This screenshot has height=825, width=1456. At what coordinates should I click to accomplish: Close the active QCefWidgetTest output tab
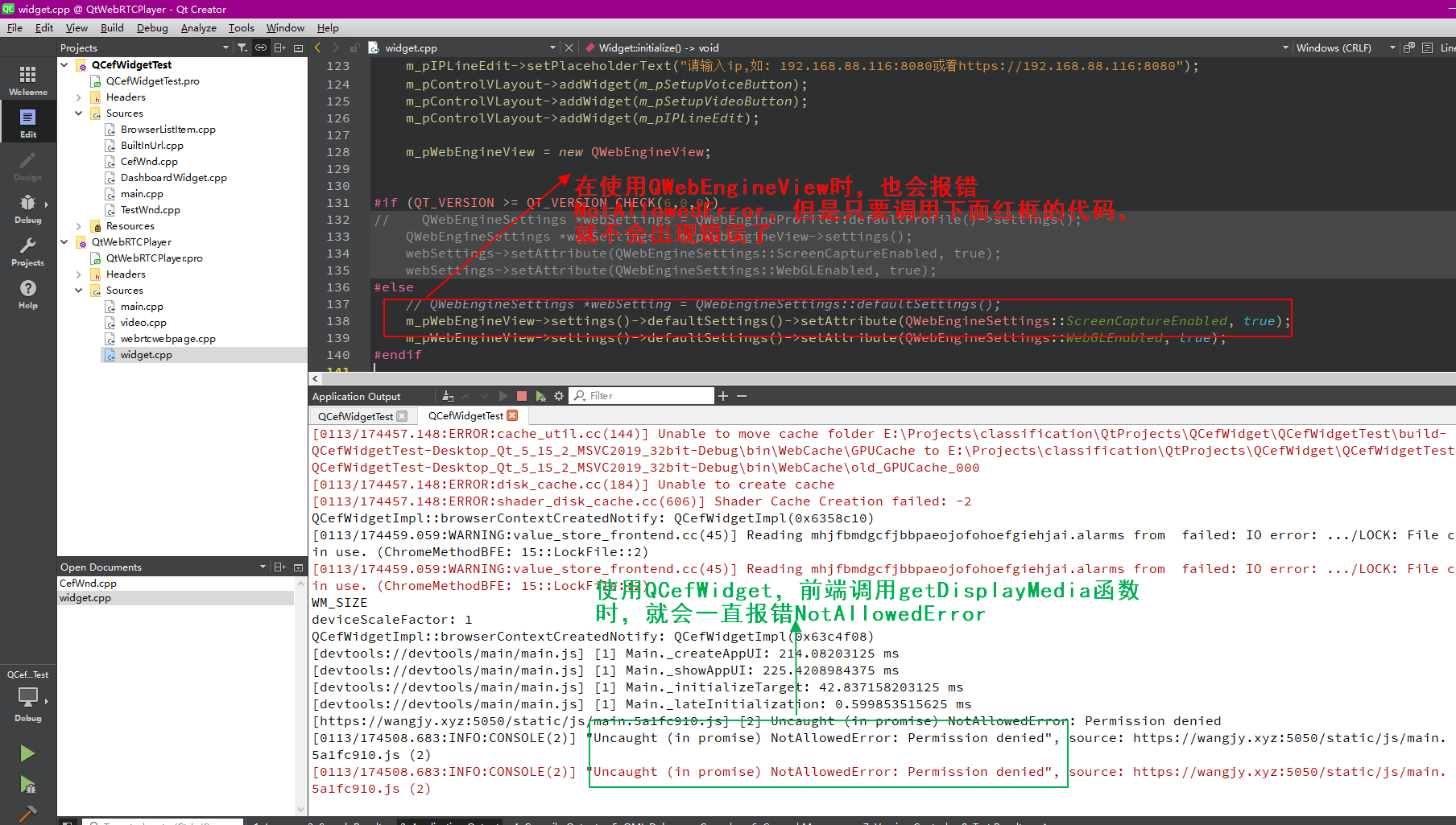(x=512, y=415)
